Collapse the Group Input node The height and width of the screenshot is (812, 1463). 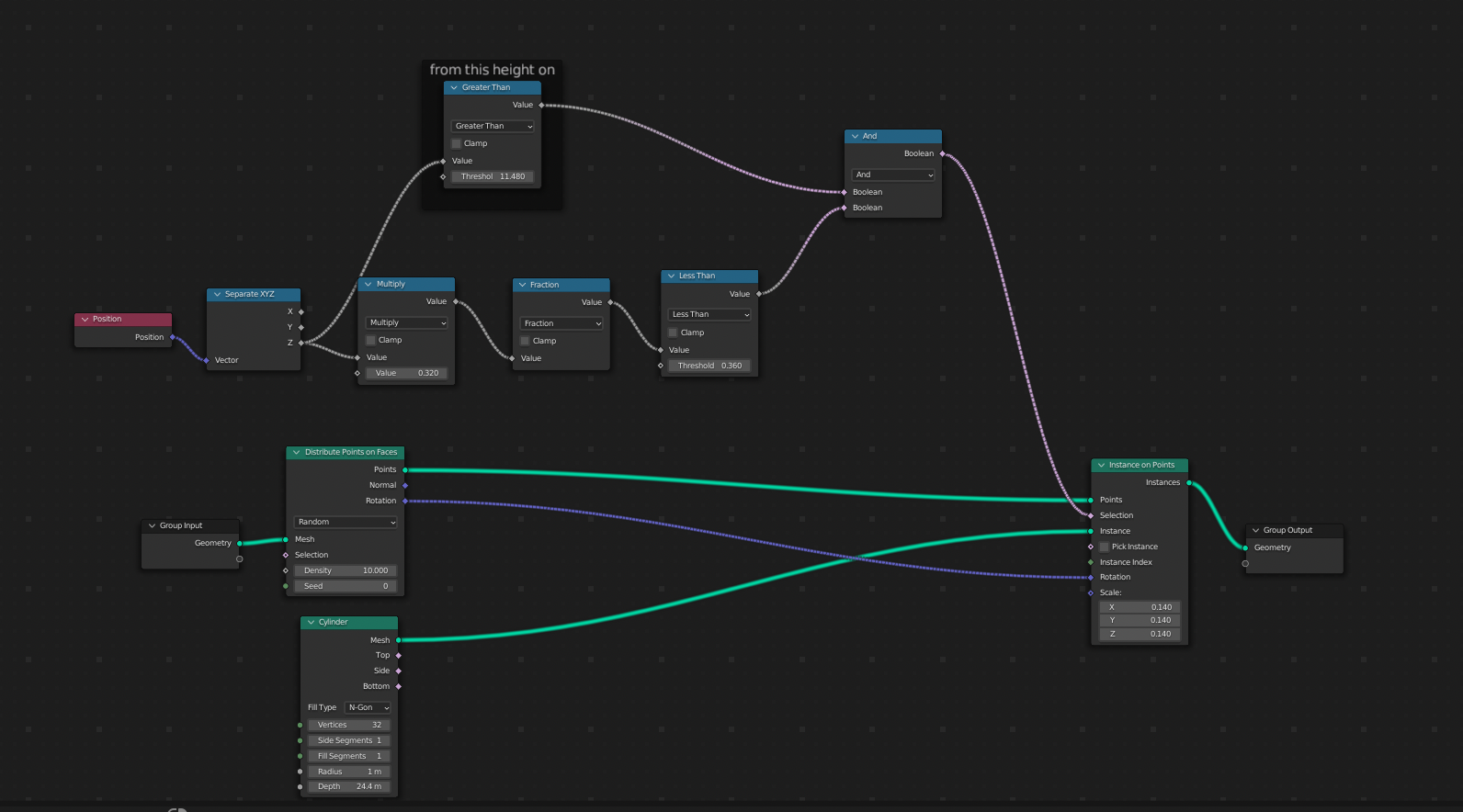(x=152, y=526)
